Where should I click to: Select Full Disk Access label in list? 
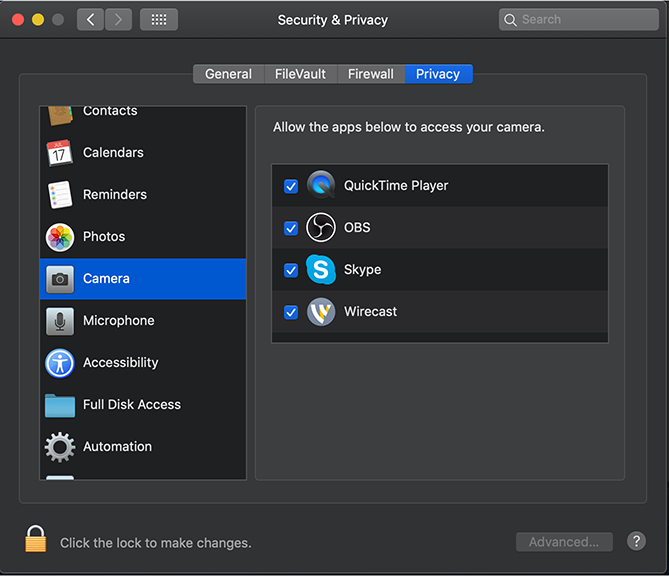coord(132,404)
